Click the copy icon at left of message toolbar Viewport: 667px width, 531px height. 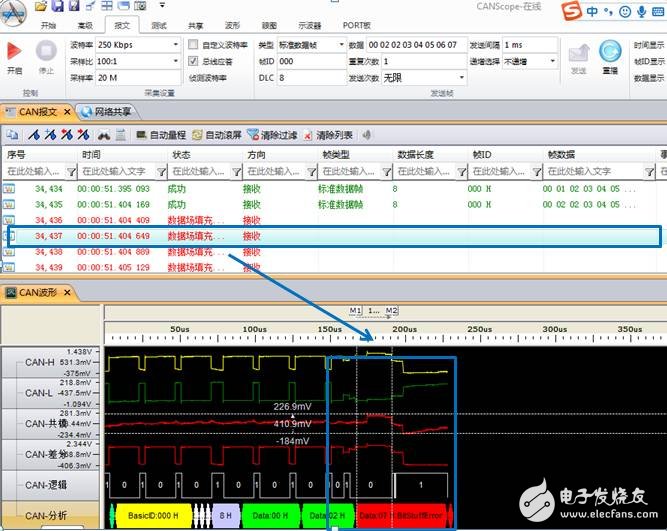[x=12, y=135]
